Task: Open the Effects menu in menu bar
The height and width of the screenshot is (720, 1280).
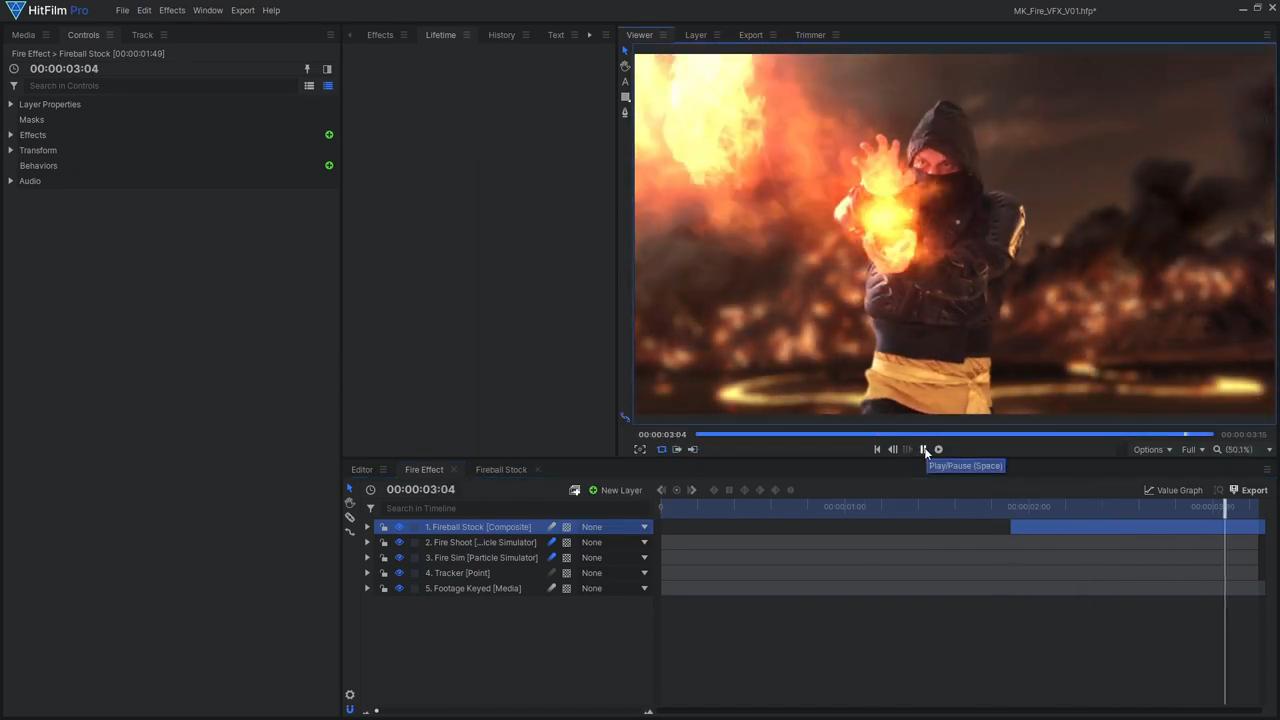Action: click(172, 10)
